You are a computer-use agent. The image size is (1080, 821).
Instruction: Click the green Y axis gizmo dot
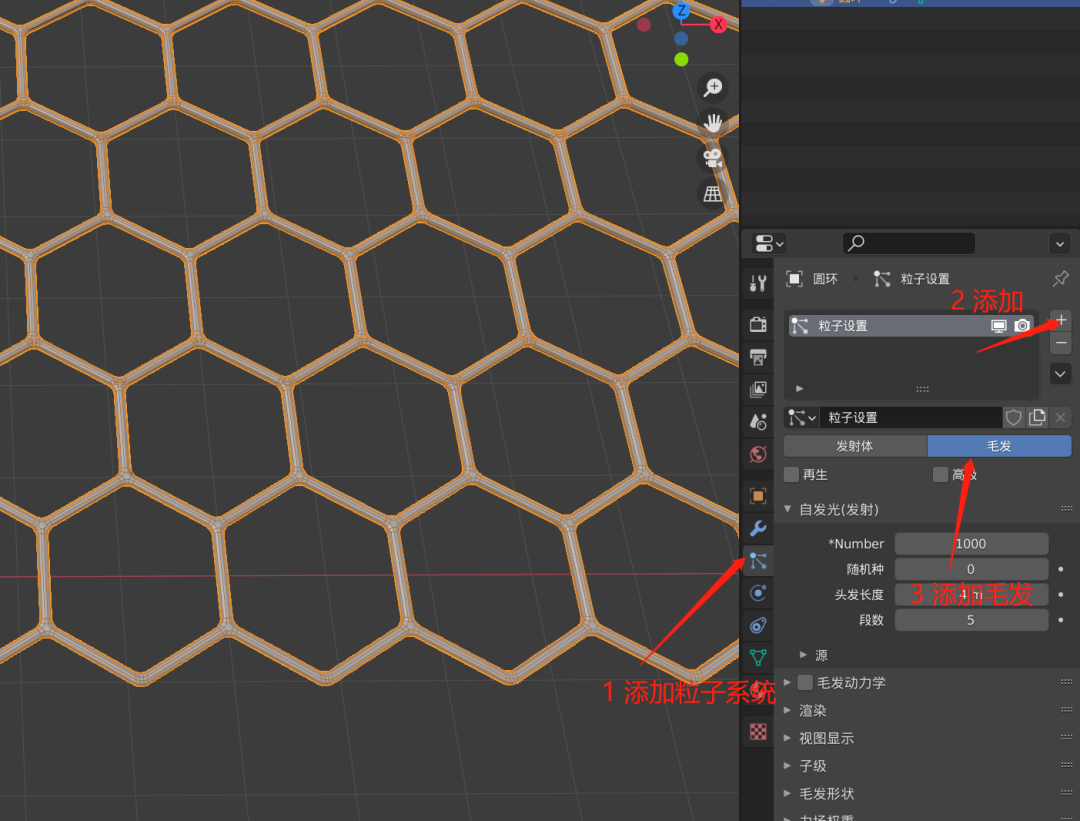[x=681, y=59]
